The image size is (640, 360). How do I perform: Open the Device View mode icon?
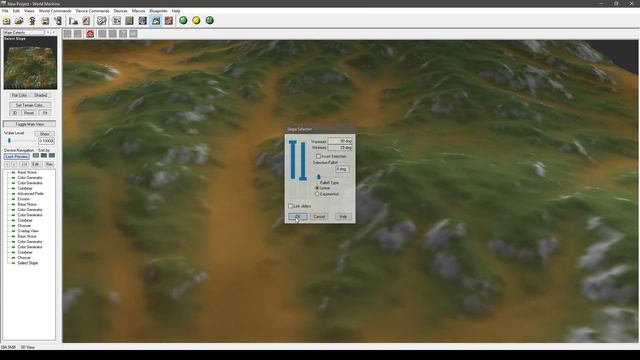116,21
